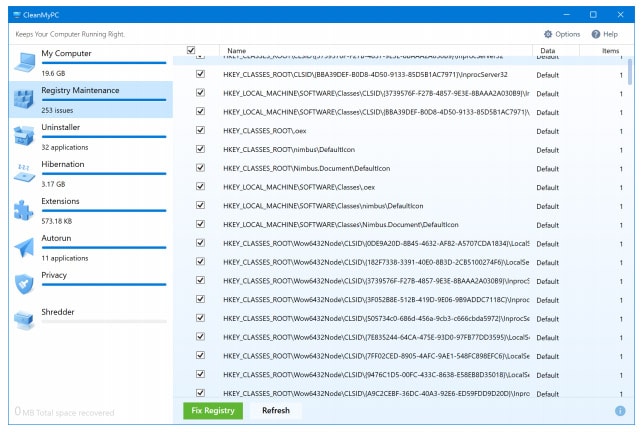This screenshot has height=432, width=642.
Task: Sort by the Name column header
Action: click(x=375, y=50)
